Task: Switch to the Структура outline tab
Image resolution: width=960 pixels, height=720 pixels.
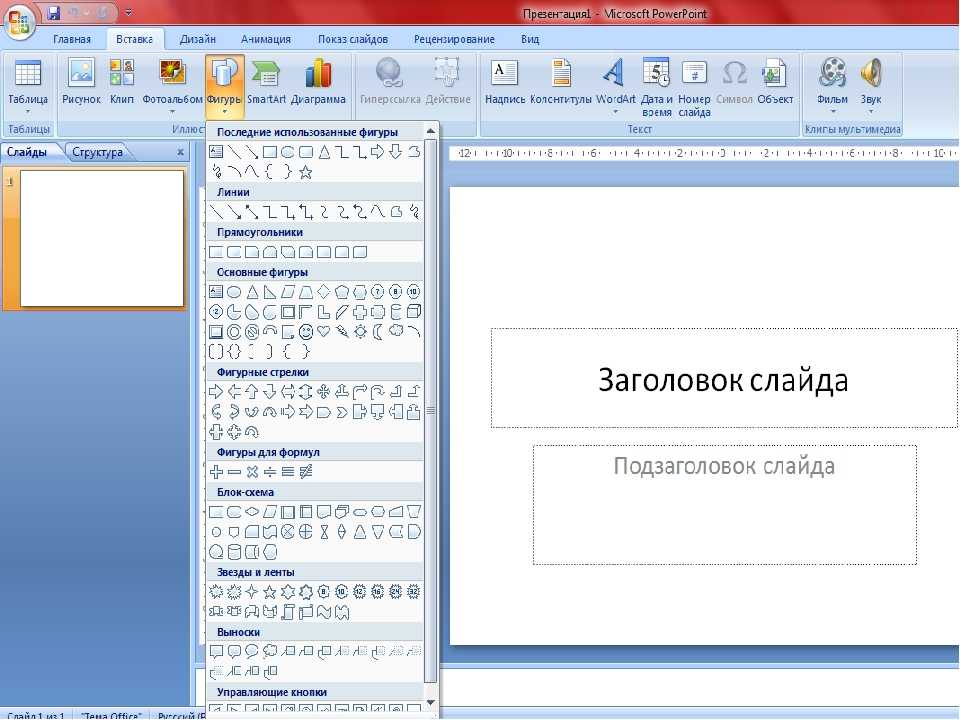Action: (x=97, y=152)
